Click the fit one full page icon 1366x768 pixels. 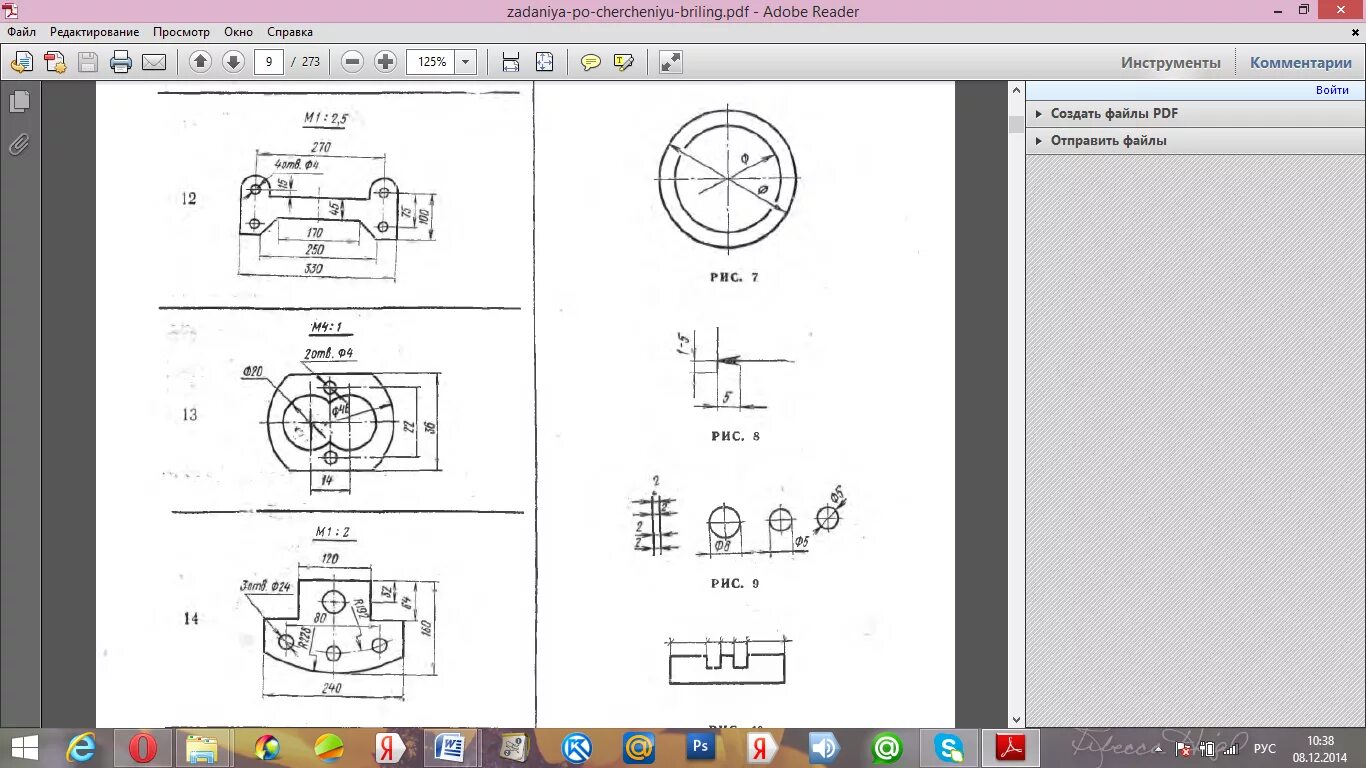coord(544,62)
